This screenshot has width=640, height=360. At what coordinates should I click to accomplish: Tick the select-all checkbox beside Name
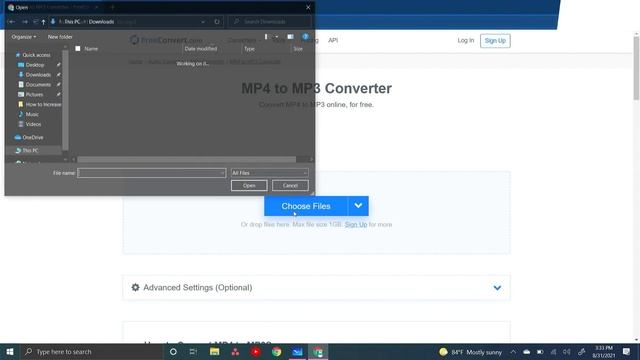[x=78, y=49]
